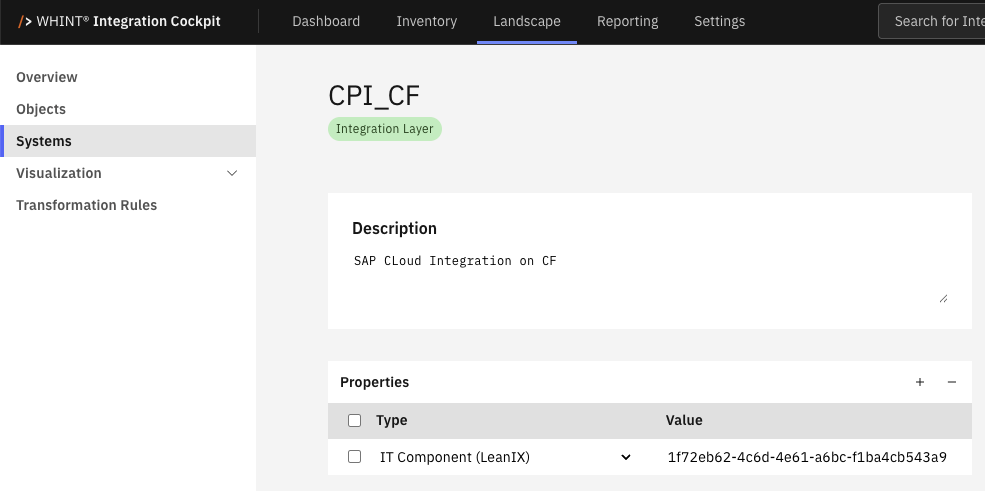
Task: Open the Settings tab
Action: (719, 21)
